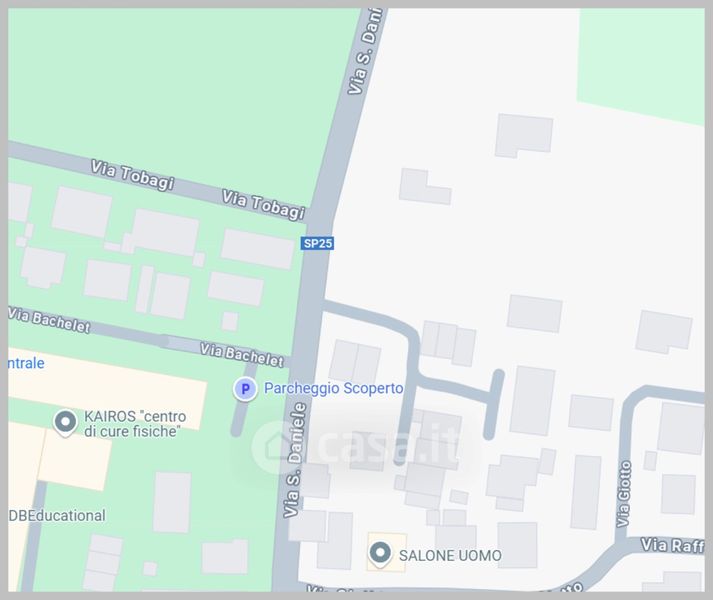Select the KAIROS location pin marker
This screenshot has width=713, height=600.
[x=65, y=423]
